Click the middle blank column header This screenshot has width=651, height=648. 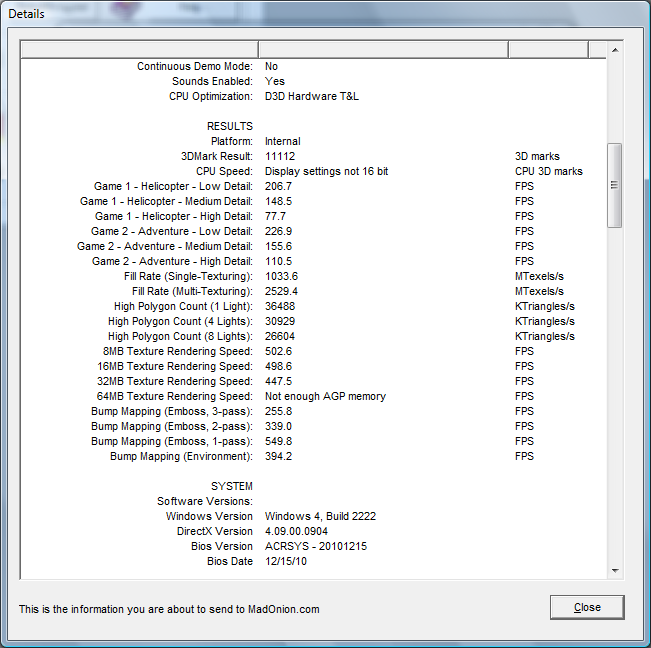pos(383,50)
